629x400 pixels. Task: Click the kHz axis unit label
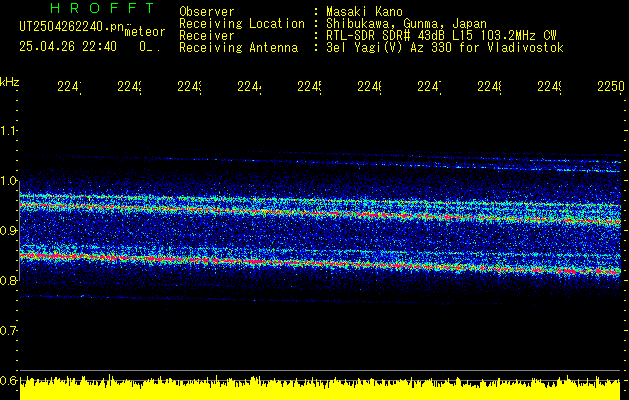[10, 82]
